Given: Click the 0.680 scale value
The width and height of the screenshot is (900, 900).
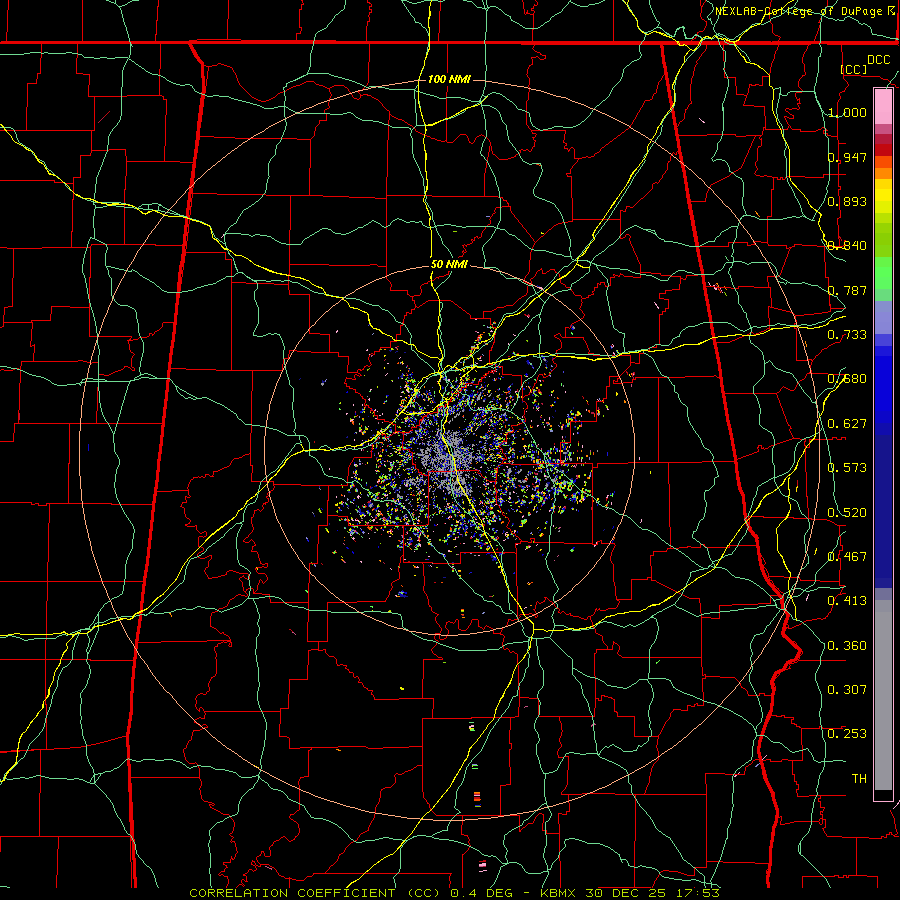Looking at the screenshot, I should pyautogui.click(x=847, y=379).
